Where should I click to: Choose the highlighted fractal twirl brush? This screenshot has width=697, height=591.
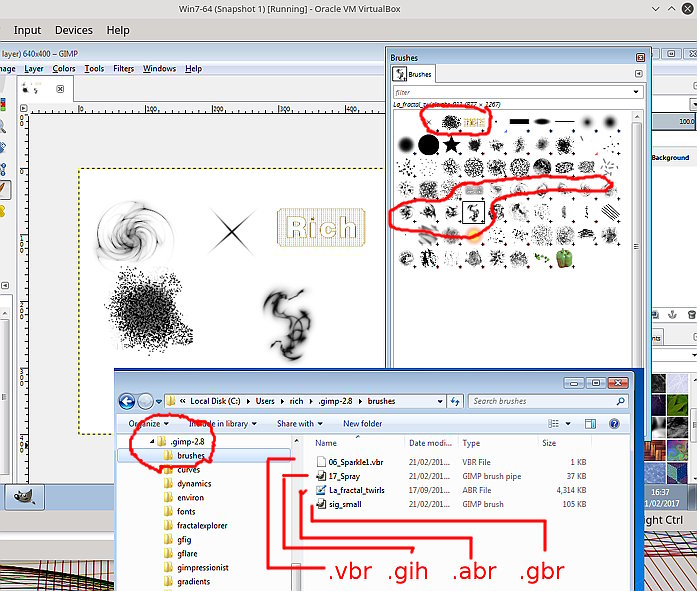[x=473, y=212]
